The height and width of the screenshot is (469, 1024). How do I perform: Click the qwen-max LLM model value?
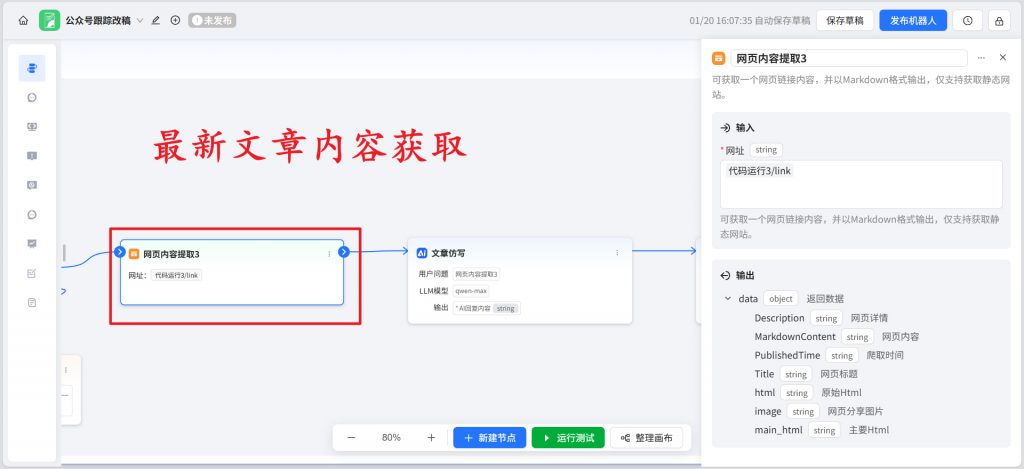click(470, 291)
